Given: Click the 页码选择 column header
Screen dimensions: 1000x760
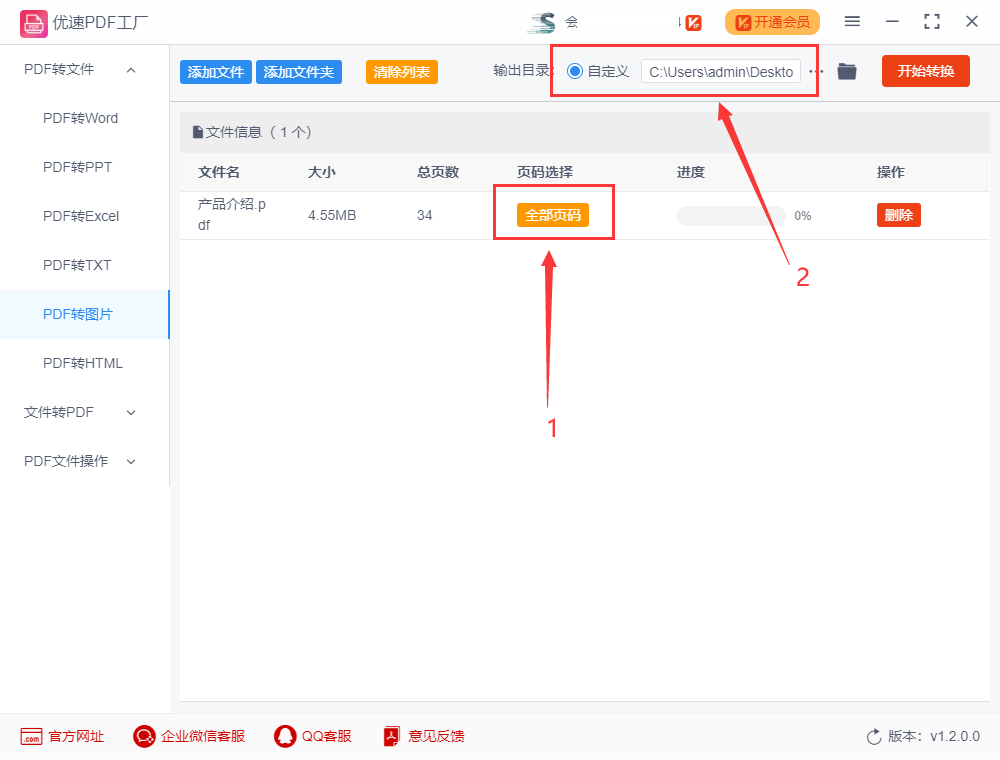Looking at the screenshot, I should click(545, 172).
